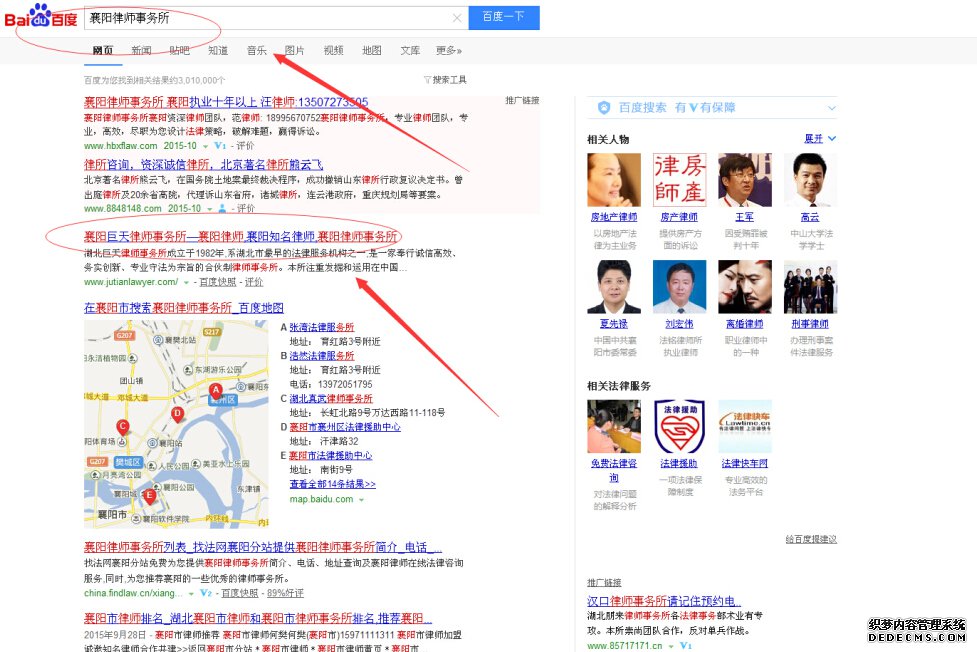Image resolution: width=977 pixels, height=652 pixels.
Task: Click the person icon beside www.8848148.com
Action: (222, 209)
